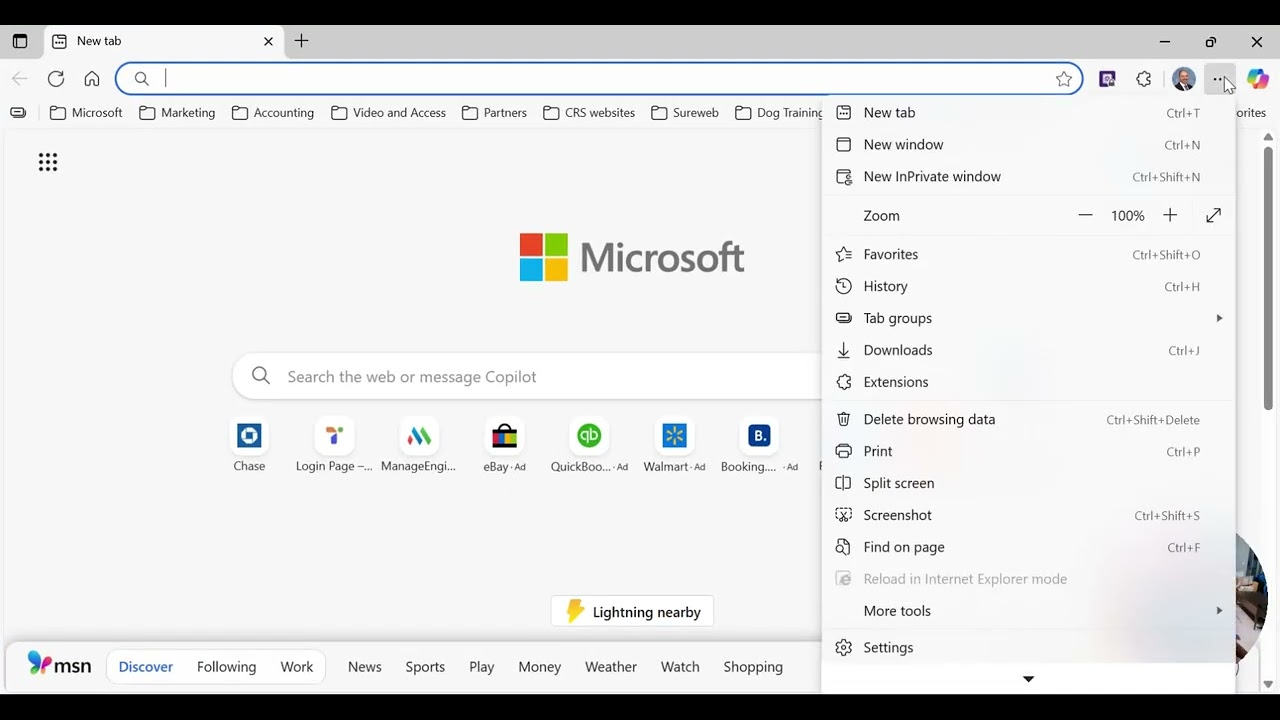
Task: Open Chase quick link tile
Action: click(249, 446)
